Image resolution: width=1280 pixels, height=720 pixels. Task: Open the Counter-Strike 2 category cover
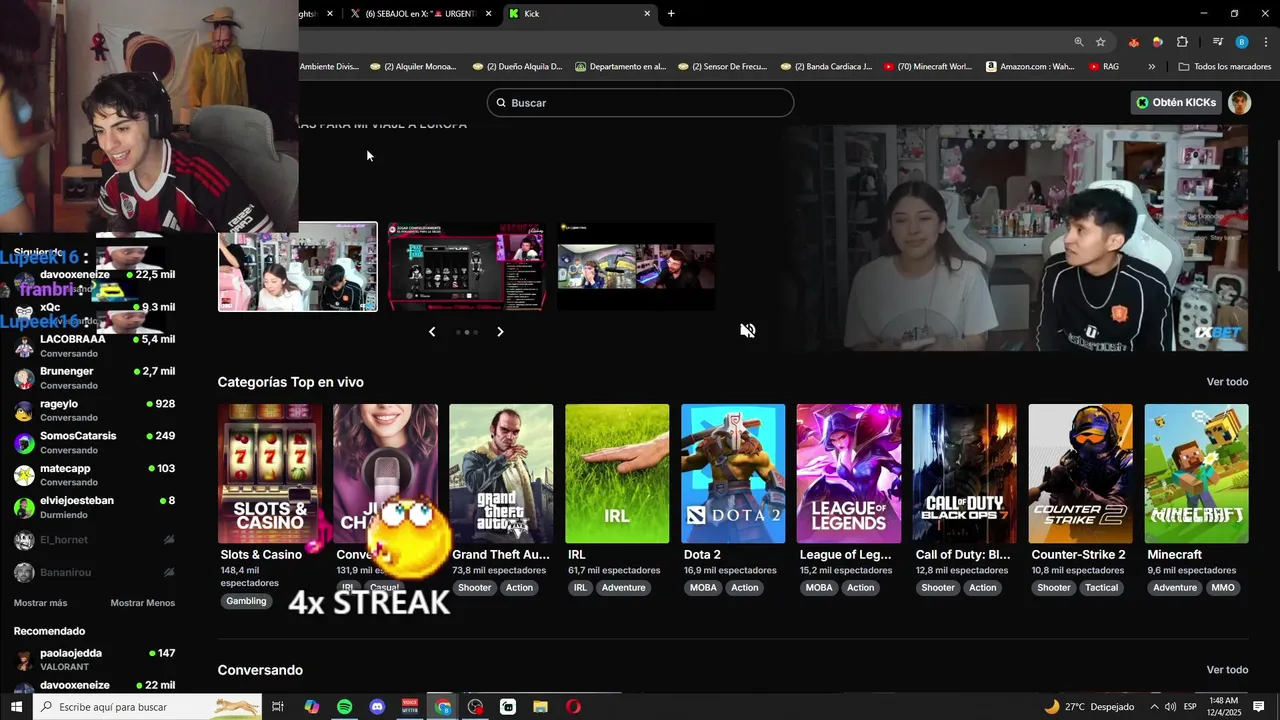1081,473
